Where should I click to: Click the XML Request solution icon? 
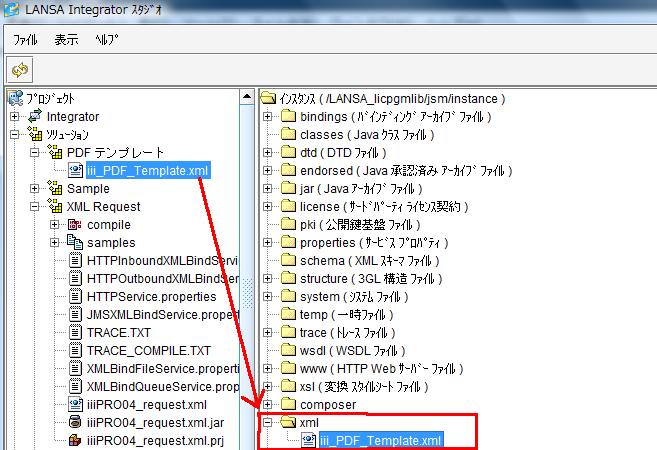pyautogui.click(x=55, y=206)
